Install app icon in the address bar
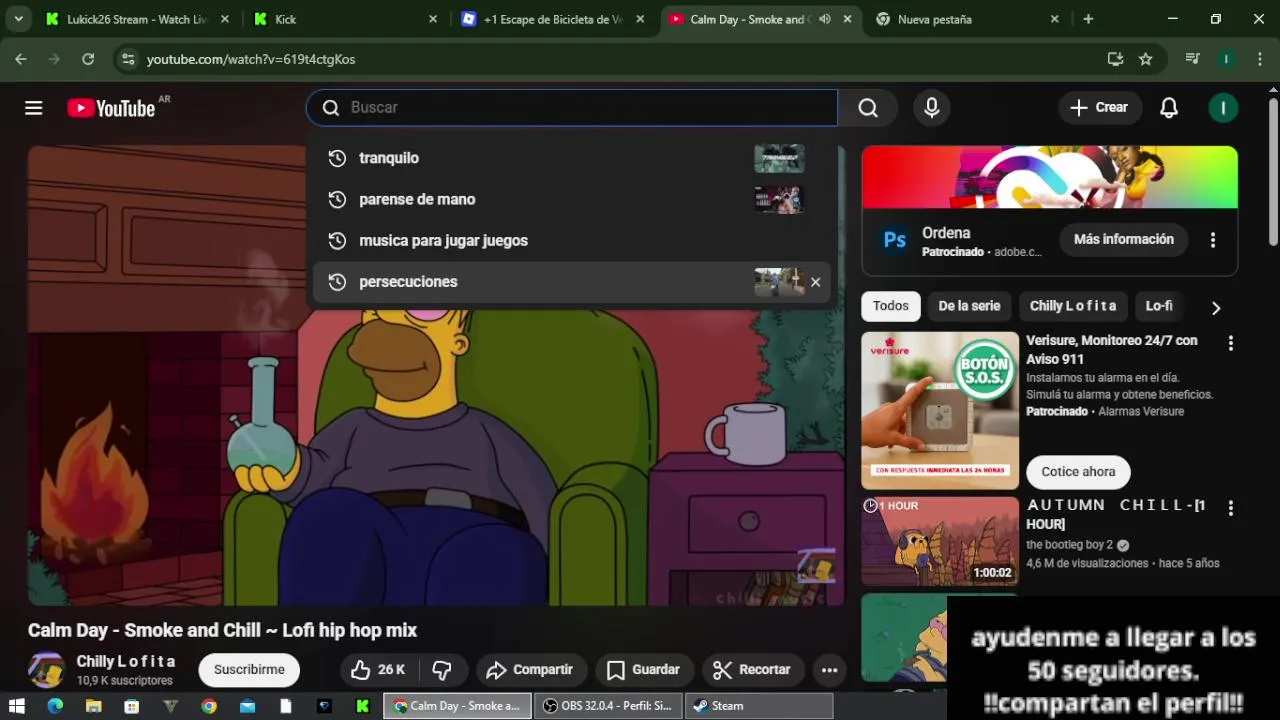 (1115, 59)
